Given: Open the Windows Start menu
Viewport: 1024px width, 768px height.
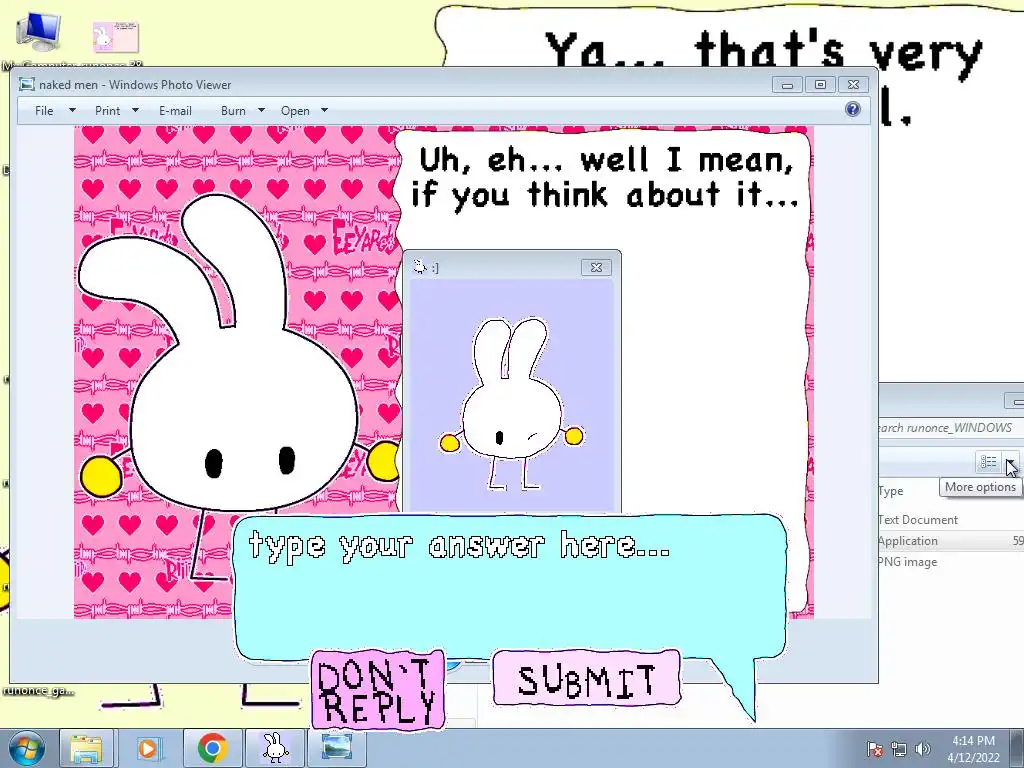Looking at the screenshot, I should coord(25,748).
